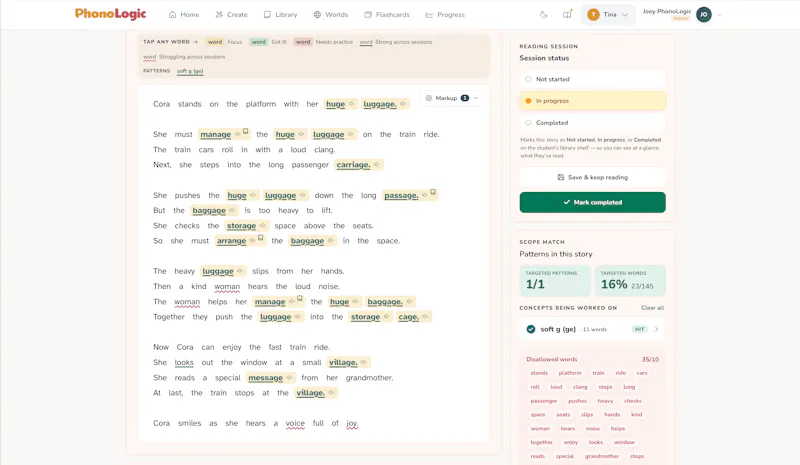The width and height of the screenshot is (800, 465).
Task: Play audio for 'village.' in 'a small village.'
Action: click(364, 362)
